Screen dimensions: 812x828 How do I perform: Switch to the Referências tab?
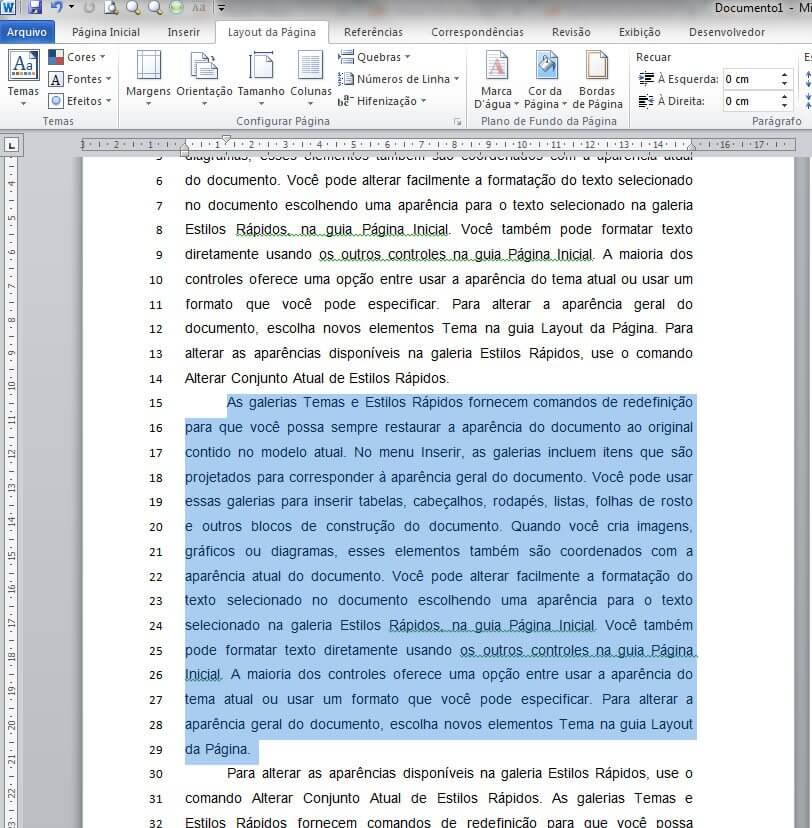point(373,32)
